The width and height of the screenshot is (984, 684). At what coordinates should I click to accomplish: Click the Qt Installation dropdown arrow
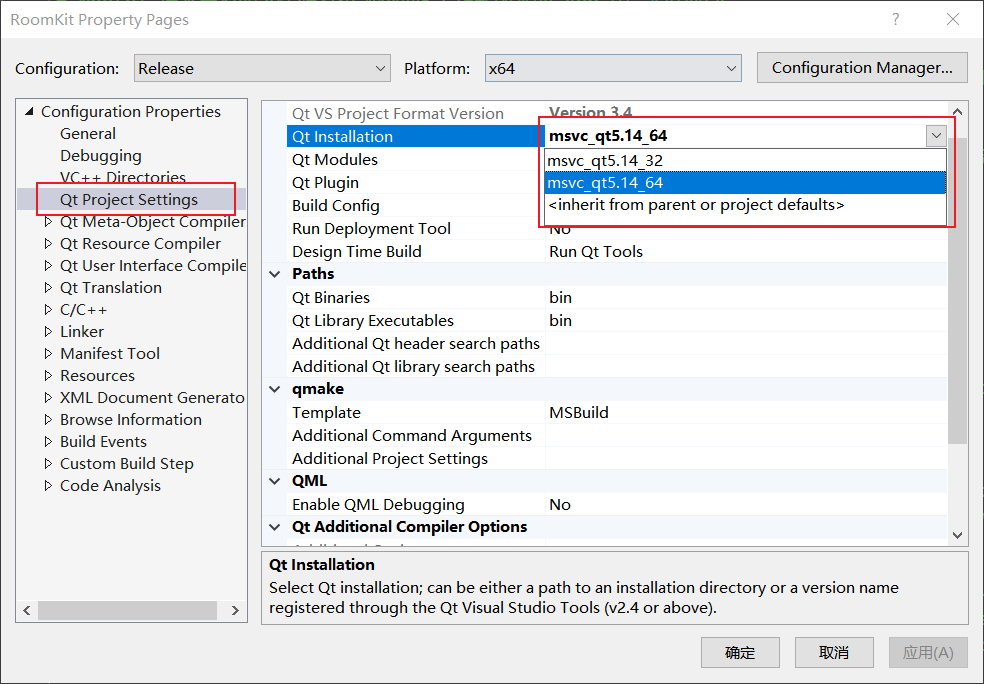(x=936, y=136)
